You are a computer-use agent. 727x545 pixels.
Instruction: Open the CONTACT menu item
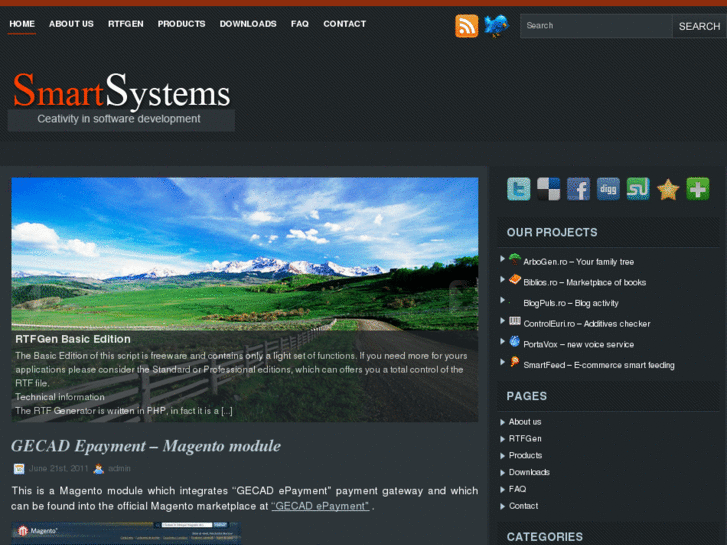[x=344, y=24]
